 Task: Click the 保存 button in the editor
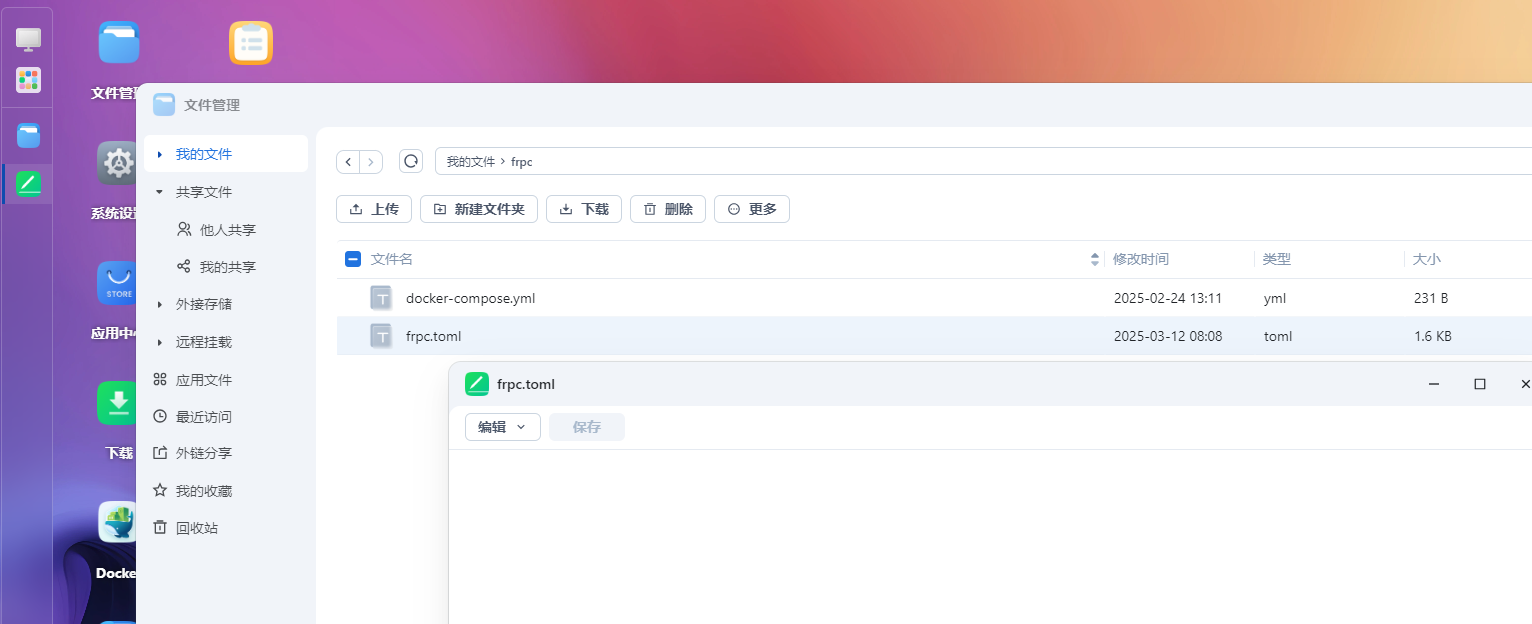pyautogui.click(x=587, y=427)
